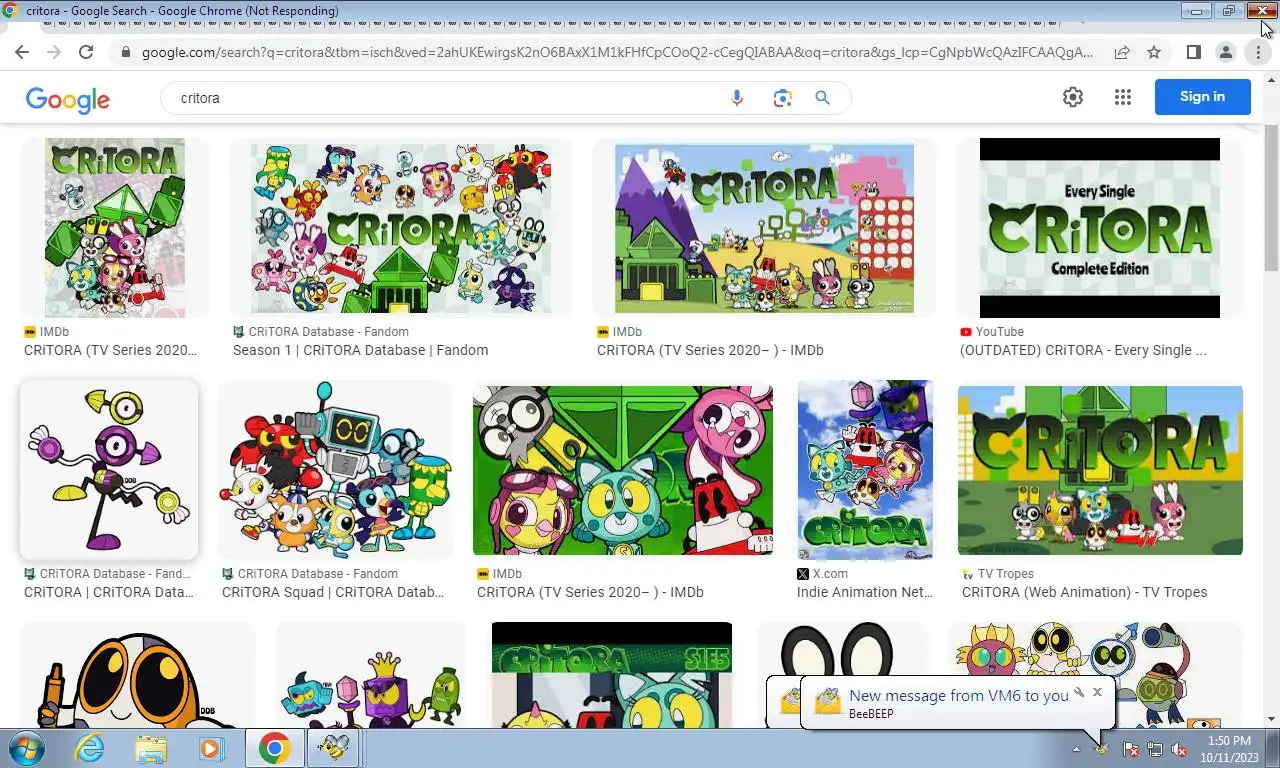Open Chrome profile avatar
Viewport: 1280px width, 768px height.
tap(1225, 52)
